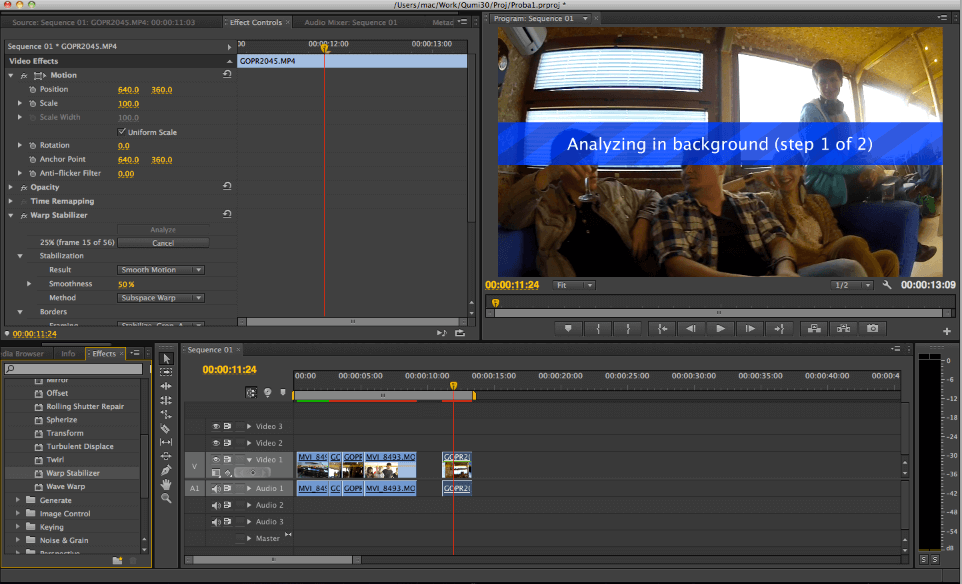The image size is (962, 584).
Task: Toggle Rotation stopwatch animation
Action: point(33,145)
